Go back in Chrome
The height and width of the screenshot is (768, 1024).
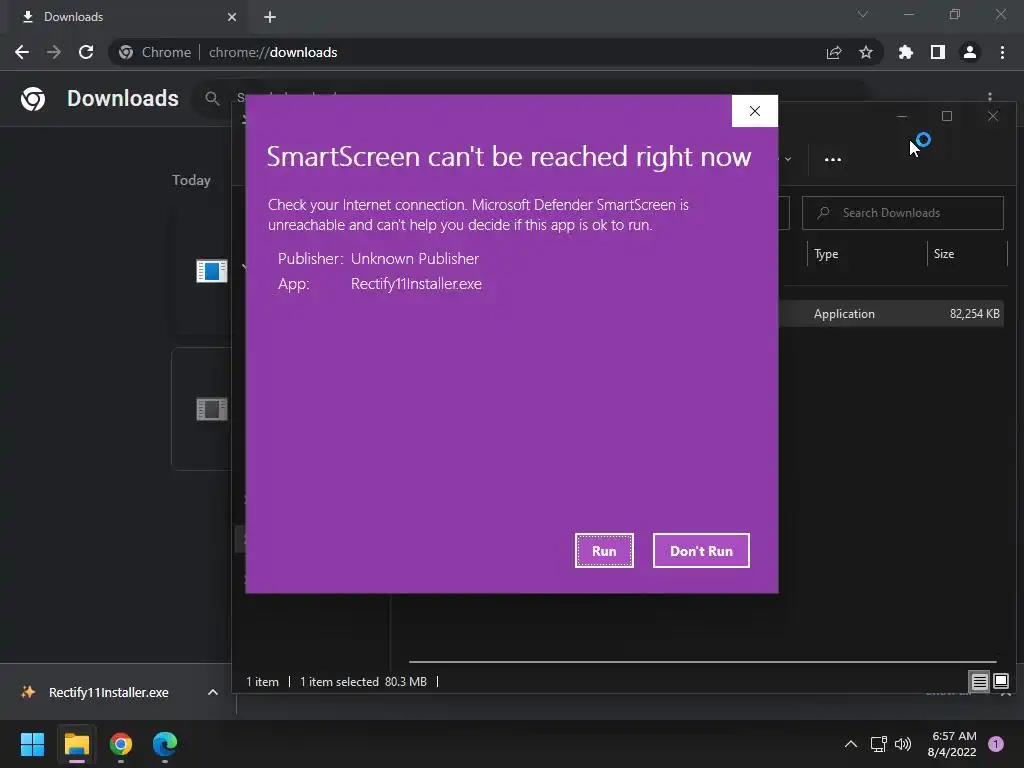coord(22,52)
